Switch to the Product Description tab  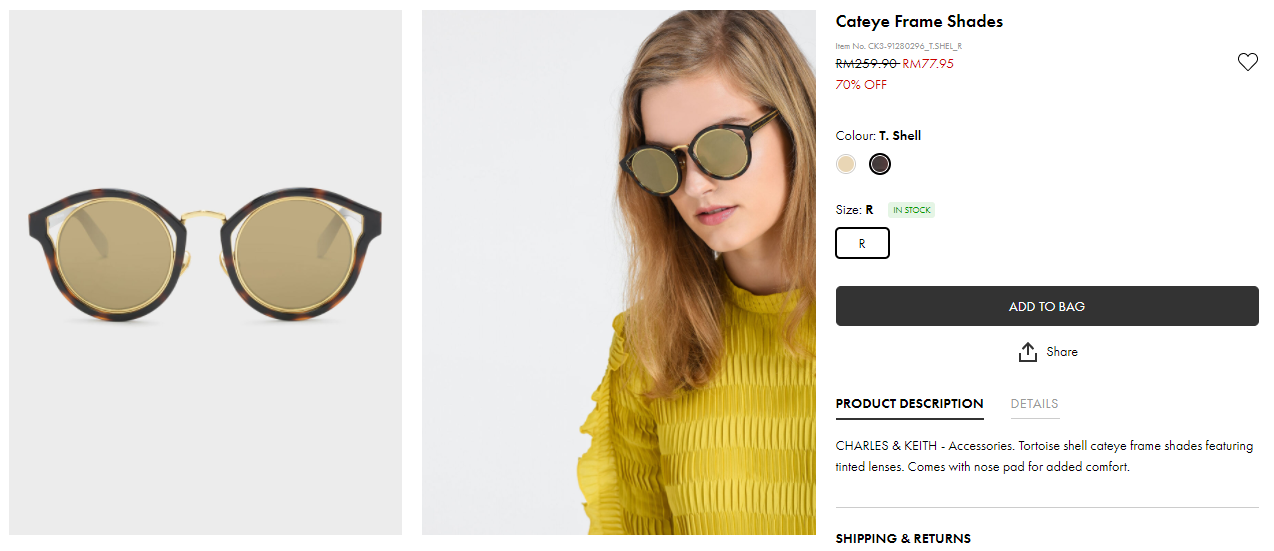pos(909,404)
